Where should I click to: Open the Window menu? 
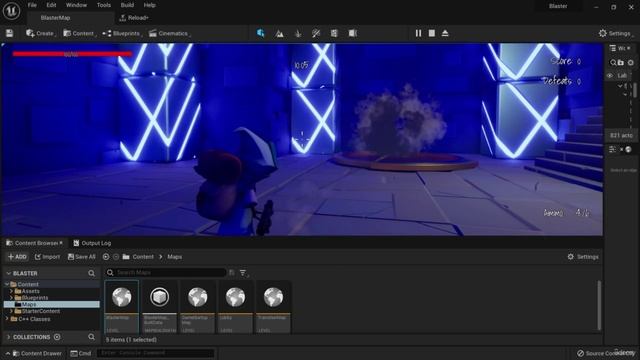tap(76, 5)
